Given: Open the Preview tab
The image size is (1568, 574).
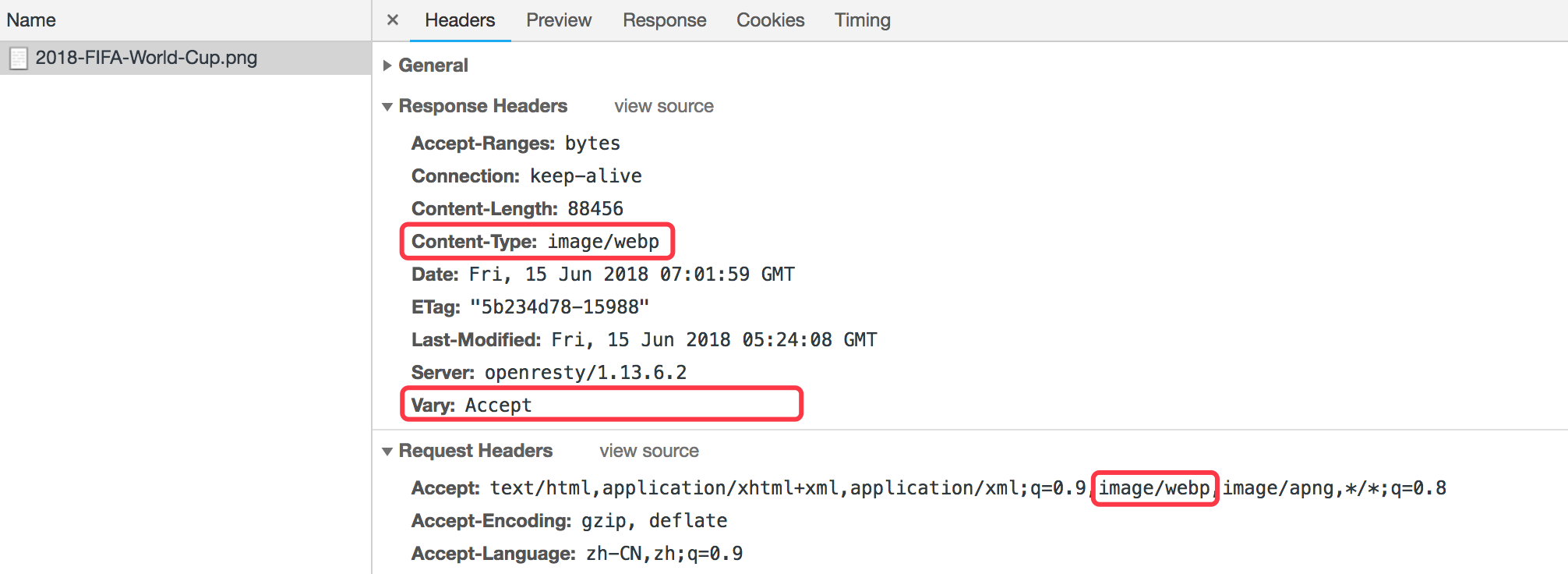Looking at the screenshot, I should pyautogui.click(x=559, y=20).
